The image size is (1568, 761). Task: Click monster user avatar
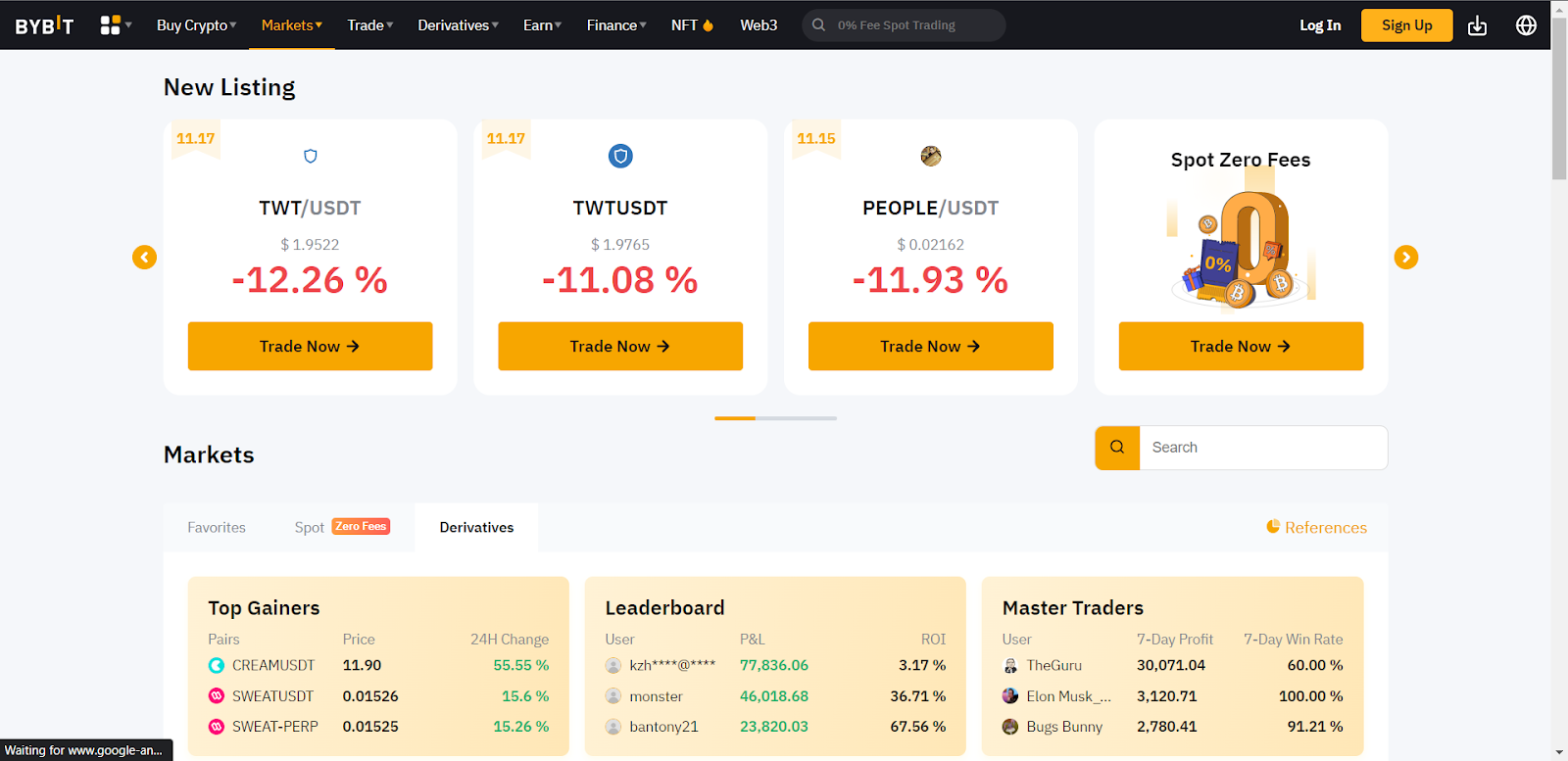tap(613, 696)
